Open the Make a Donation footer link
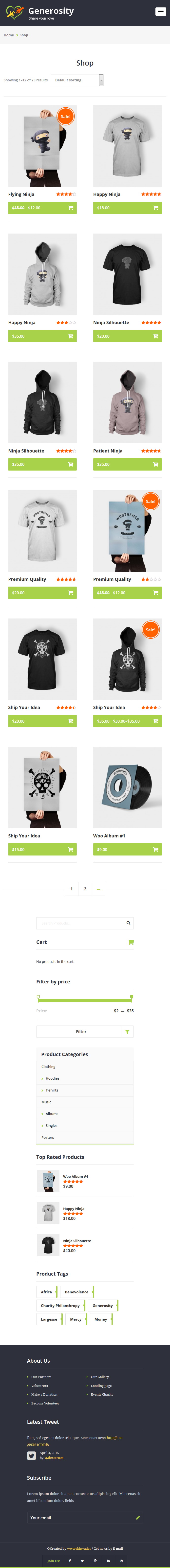Viewport: 170px width, 1568px height. [x=44, y=1394]
